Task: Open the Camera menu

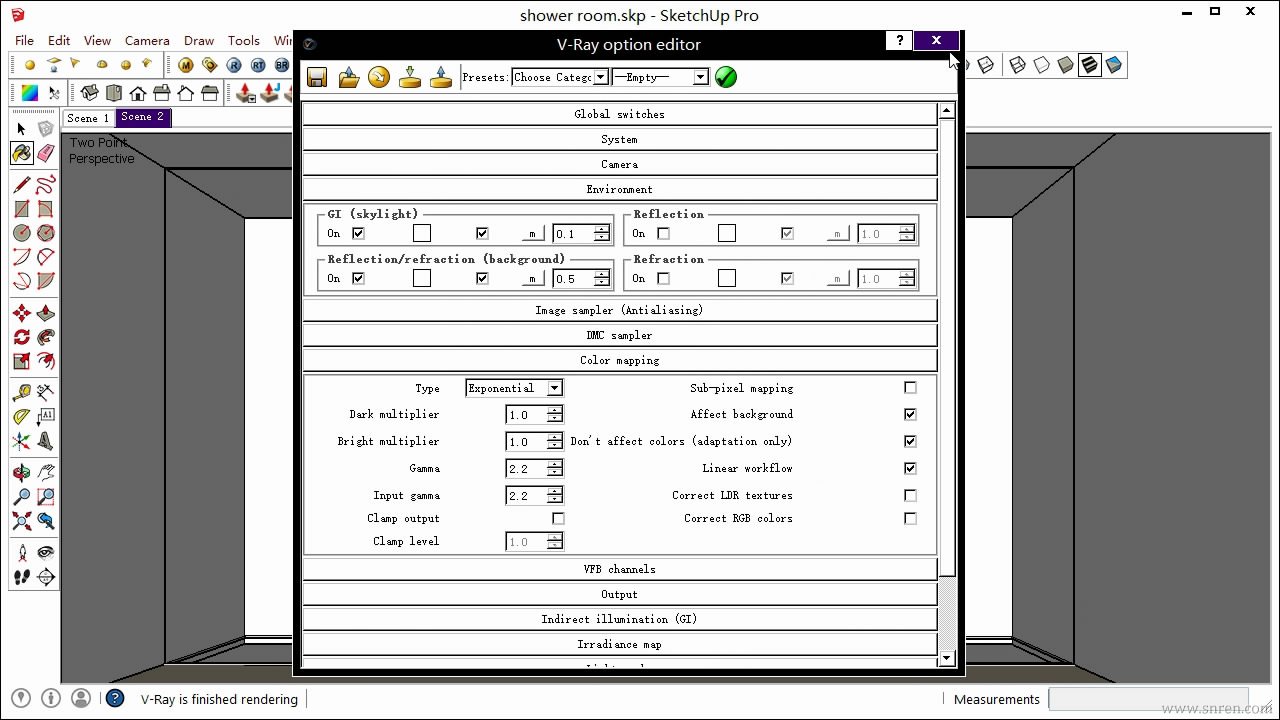Action: coord(147,40)
